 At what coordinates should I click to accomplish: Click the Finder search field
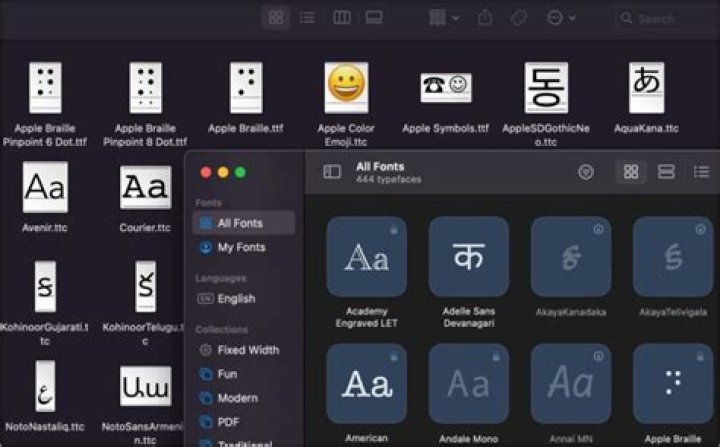click(x=667, y=18)
